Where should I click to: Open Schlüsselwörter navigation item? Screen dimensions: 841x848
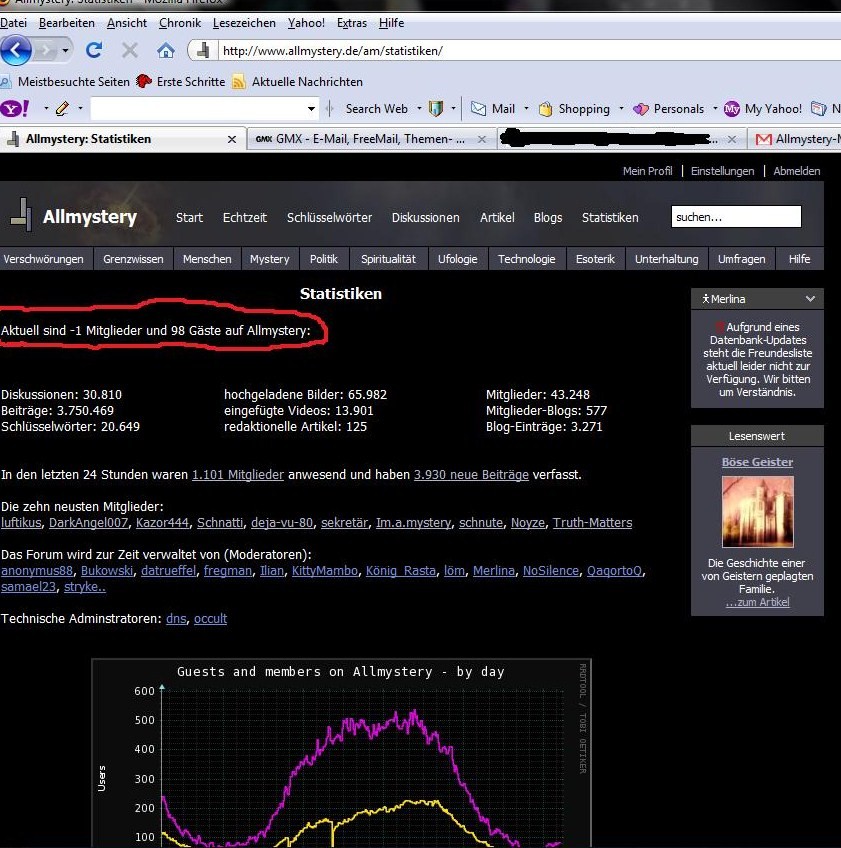pos(329,217)
